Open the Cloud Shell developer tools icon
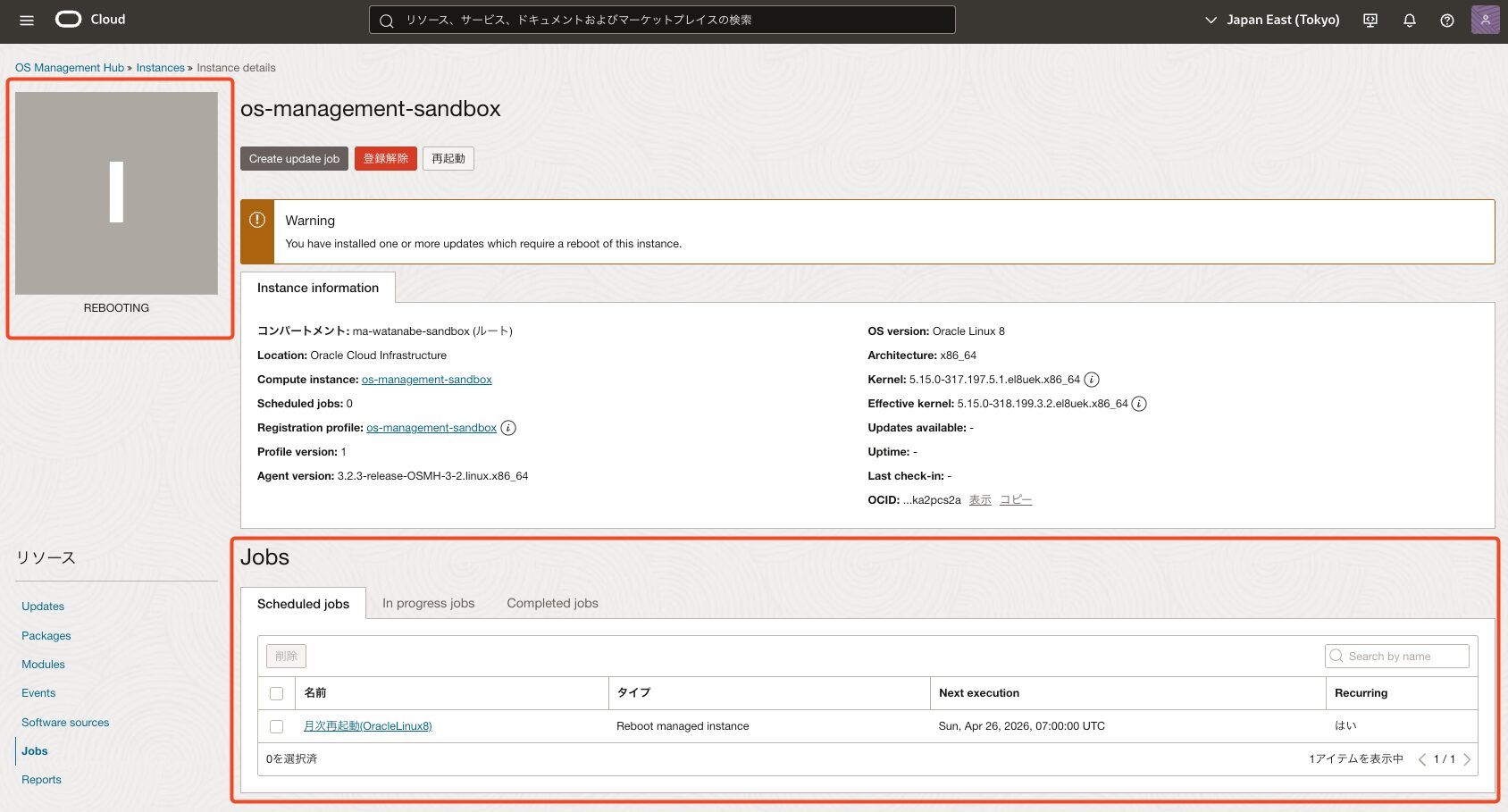Viewport: 1508px width, 812px height. (x=1370, y=21)
